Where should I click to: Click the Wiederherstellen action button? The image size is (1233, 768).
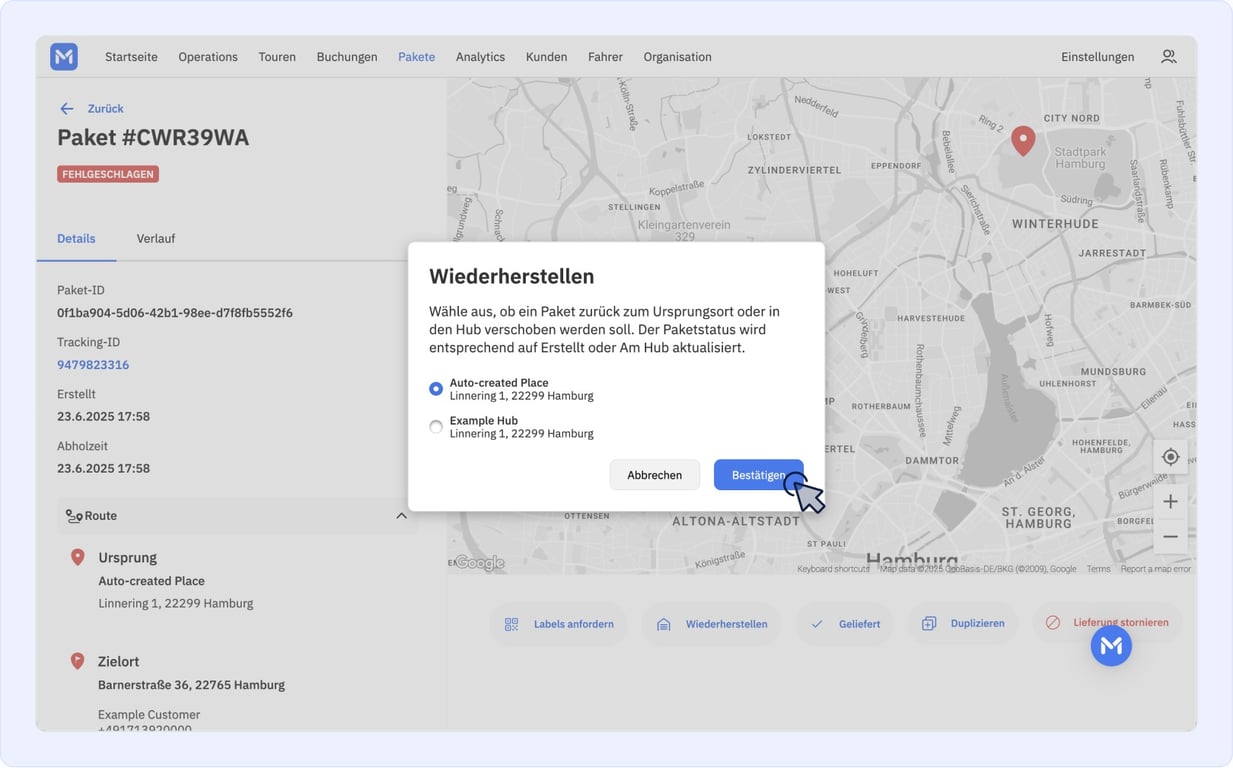(711, 624)
